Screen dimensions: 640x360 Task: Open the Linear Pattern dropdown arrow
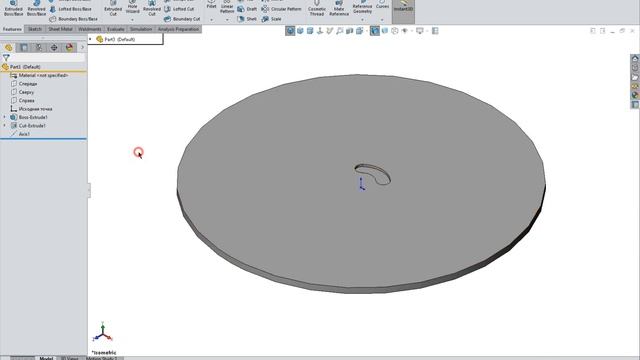227,20
